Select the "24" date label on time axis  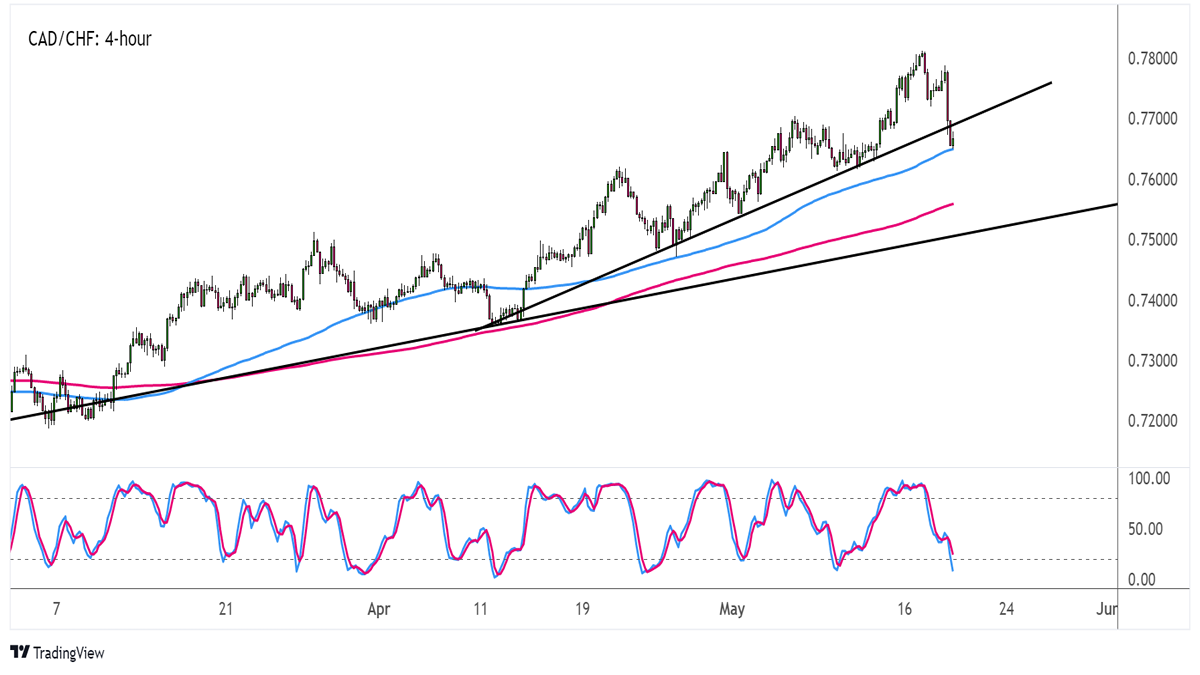1007,609
